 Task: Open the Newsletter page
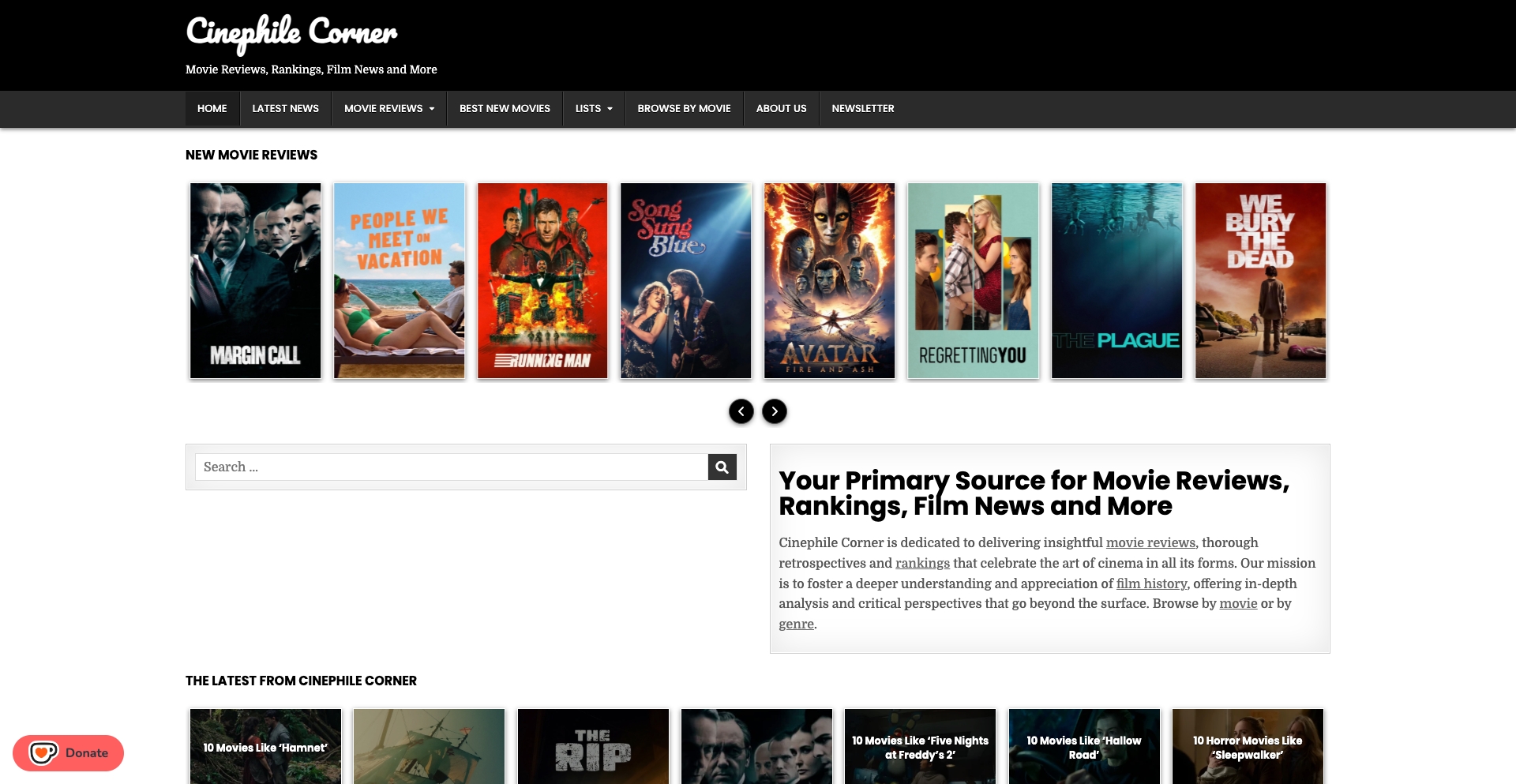(863, 109)
